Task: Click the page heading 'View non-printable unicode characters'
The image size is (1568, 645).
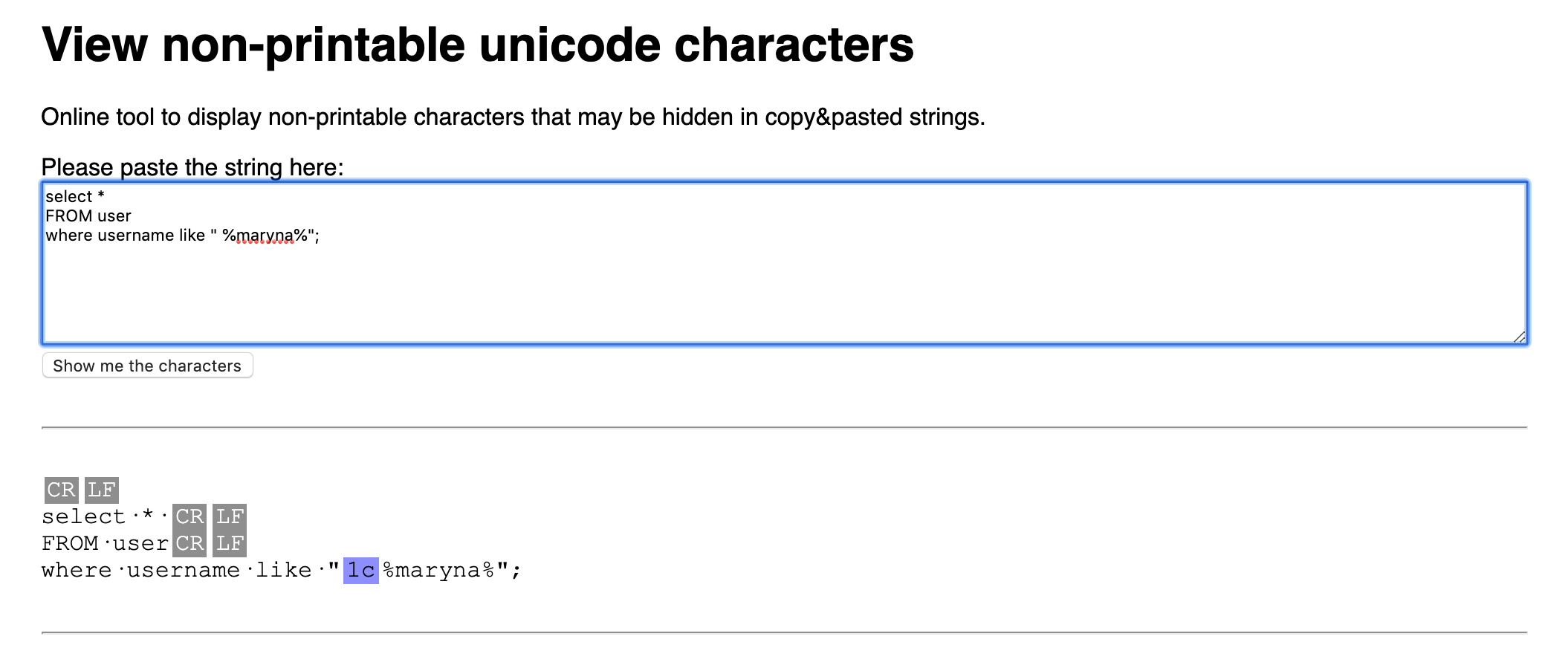Action: pyautogui.click(x=479, y=46)
